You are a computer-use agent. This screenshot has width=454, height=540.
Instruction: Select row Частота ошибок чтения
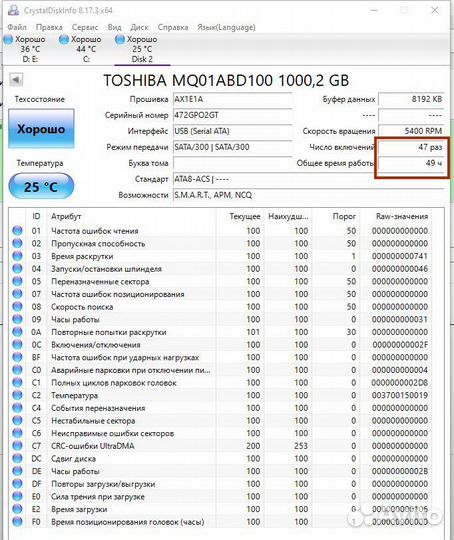pos(220,231)
